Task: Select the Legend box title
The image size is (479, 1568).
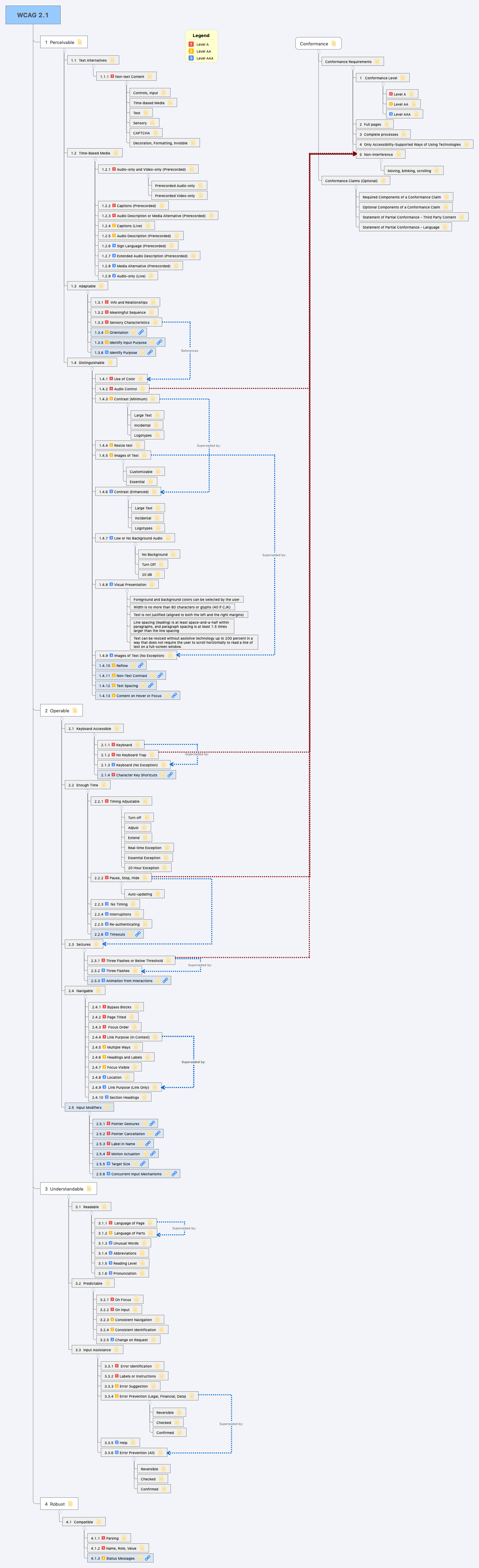Action: [x=201, y=35]
